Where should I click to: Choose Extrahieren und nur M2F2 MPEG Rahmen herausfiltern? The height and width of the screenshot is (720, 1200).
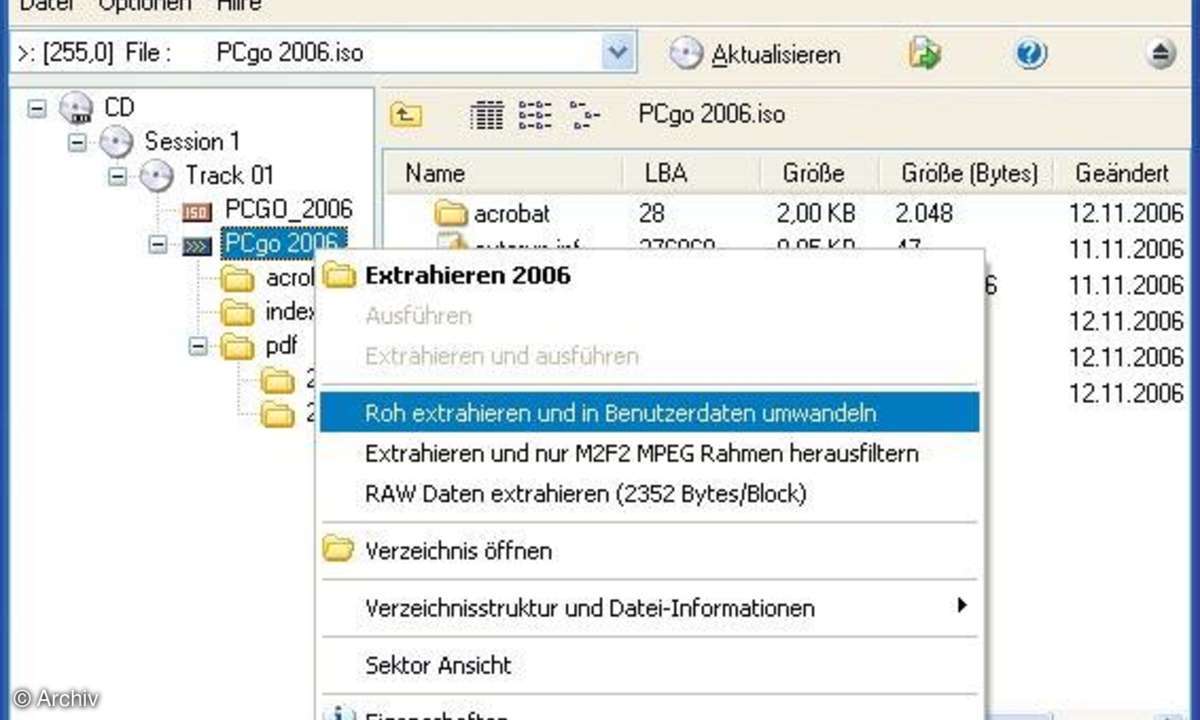648,453
